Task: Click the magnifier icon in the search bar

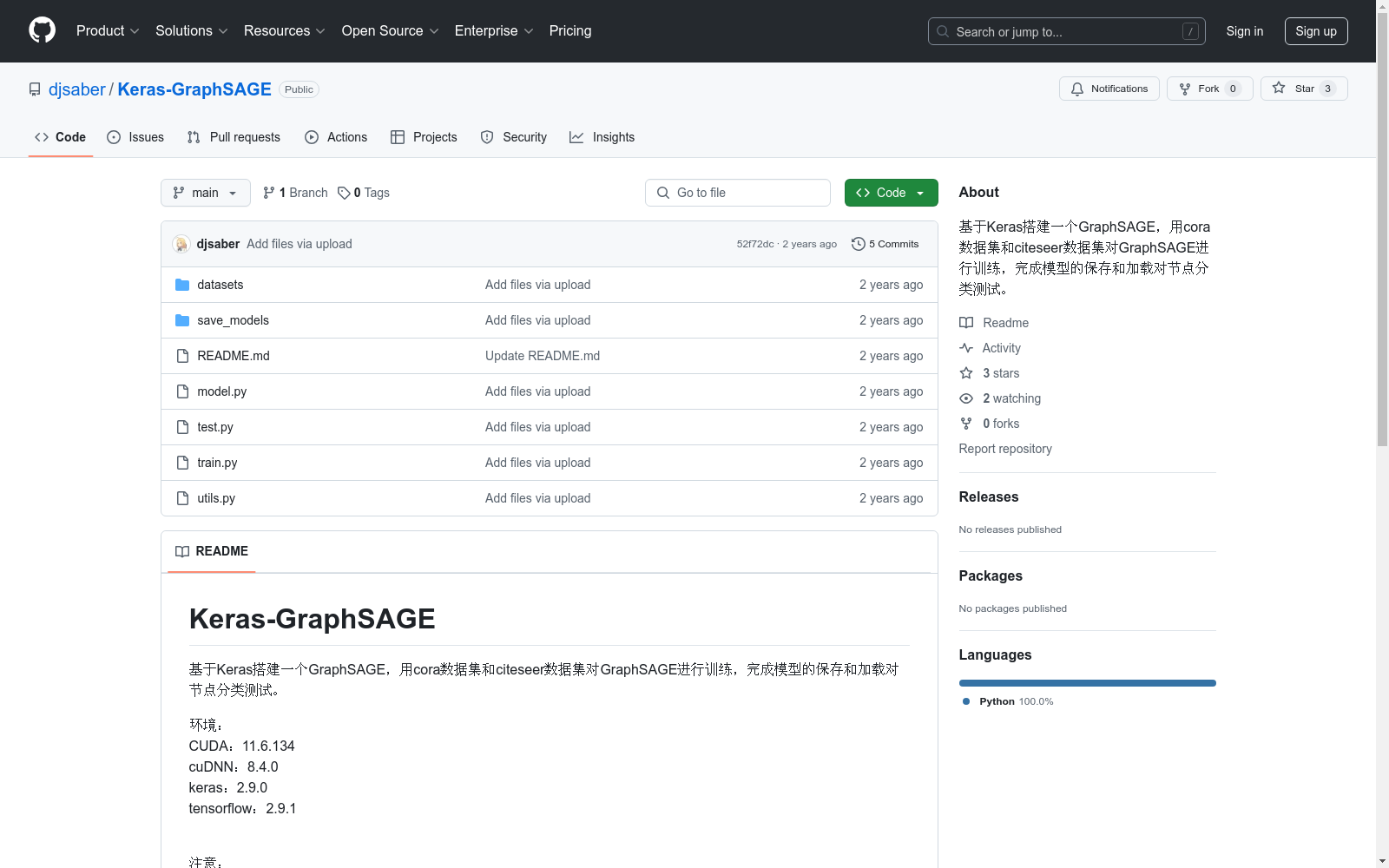Action: [x=943, y=31]
